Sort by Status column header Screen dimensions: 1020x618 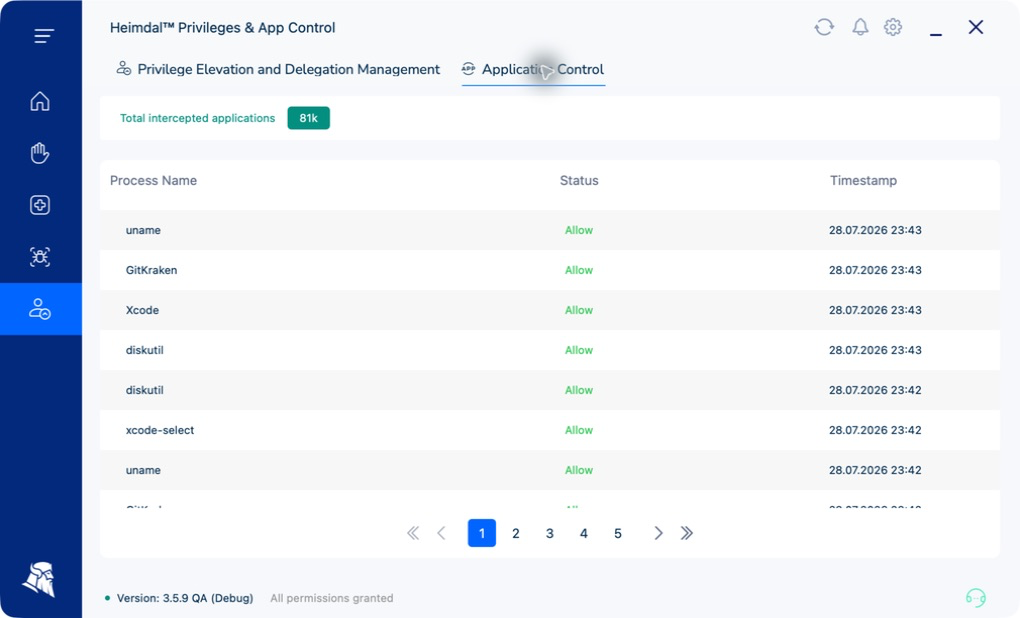coord(579,180)
